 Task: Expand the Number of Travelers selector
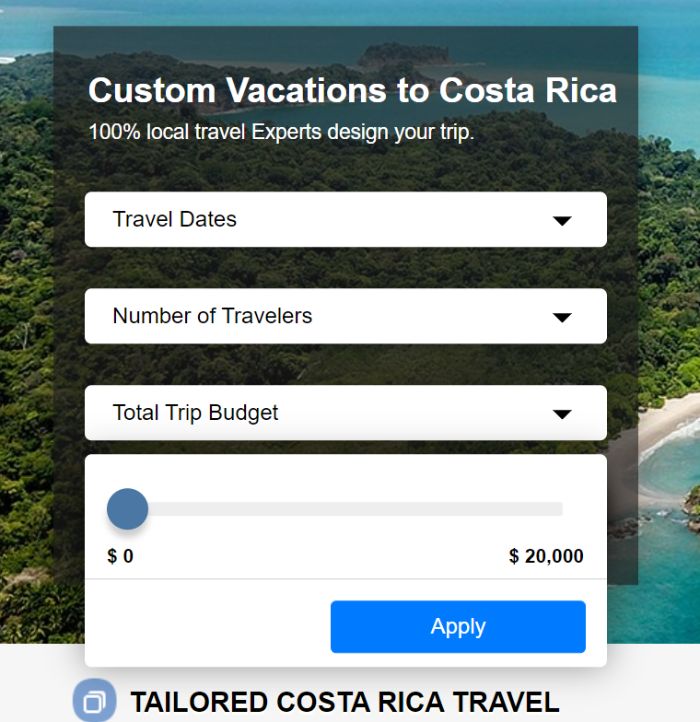(x=346, y=316)
